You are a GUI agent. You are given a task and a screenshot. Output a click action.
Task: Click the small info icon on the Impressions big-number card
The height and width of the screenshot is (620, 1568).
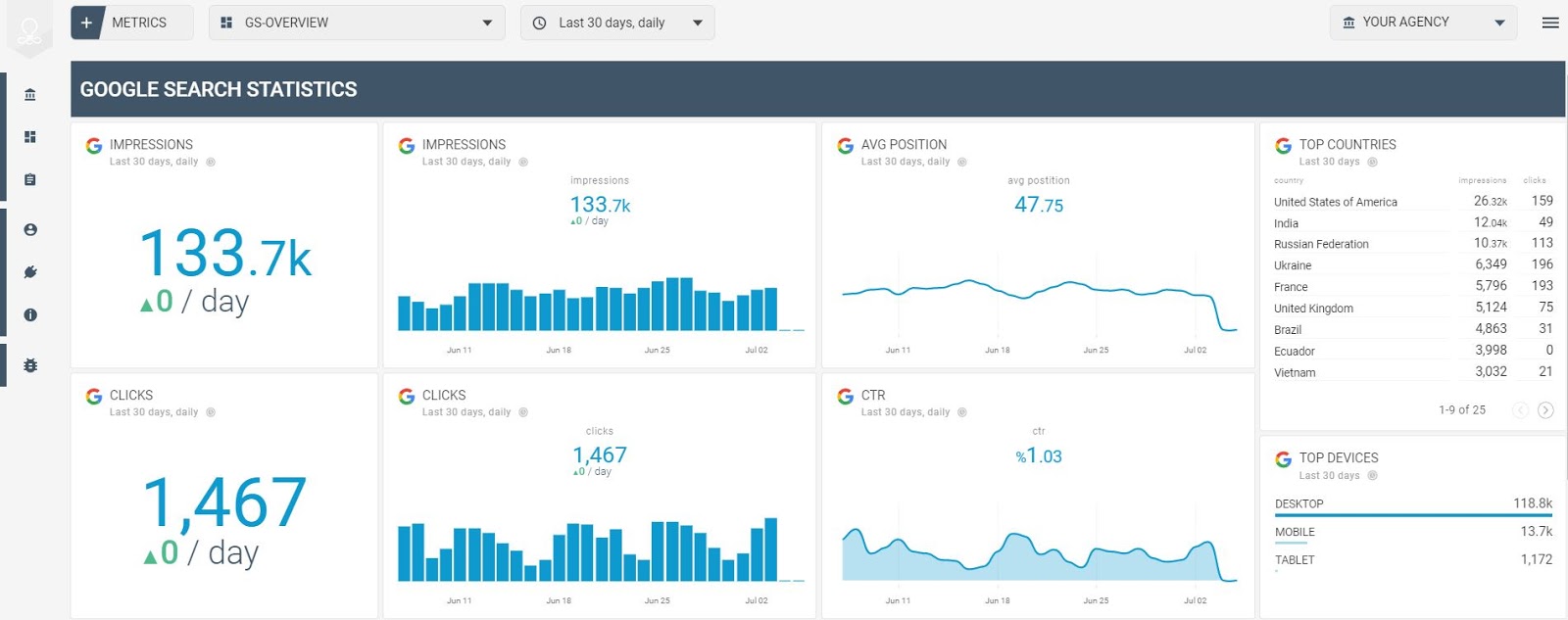(x=211, y=162)
